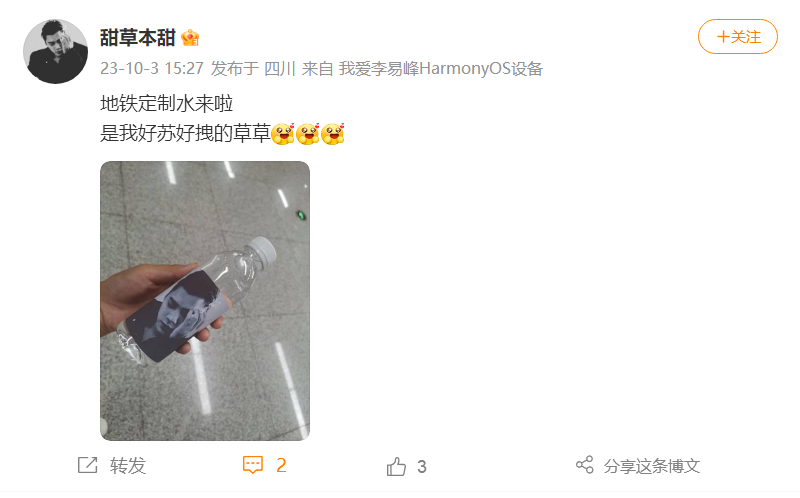
Task: Click the comment count 2
Action: tap(281, 465)
